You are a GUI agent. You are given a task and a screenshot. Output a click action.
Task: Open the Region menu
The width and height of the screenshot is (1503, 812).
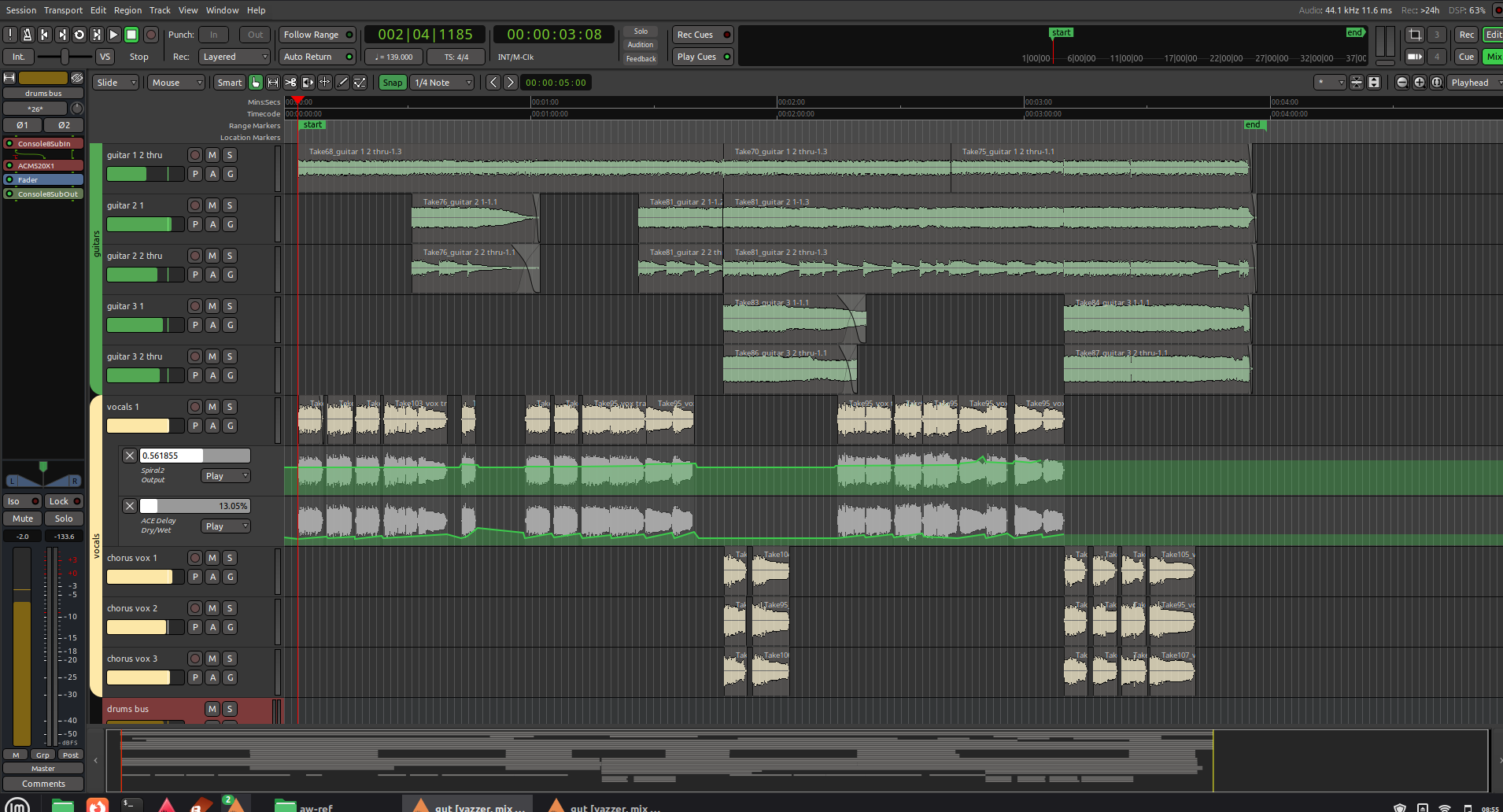tap(127, 10)
